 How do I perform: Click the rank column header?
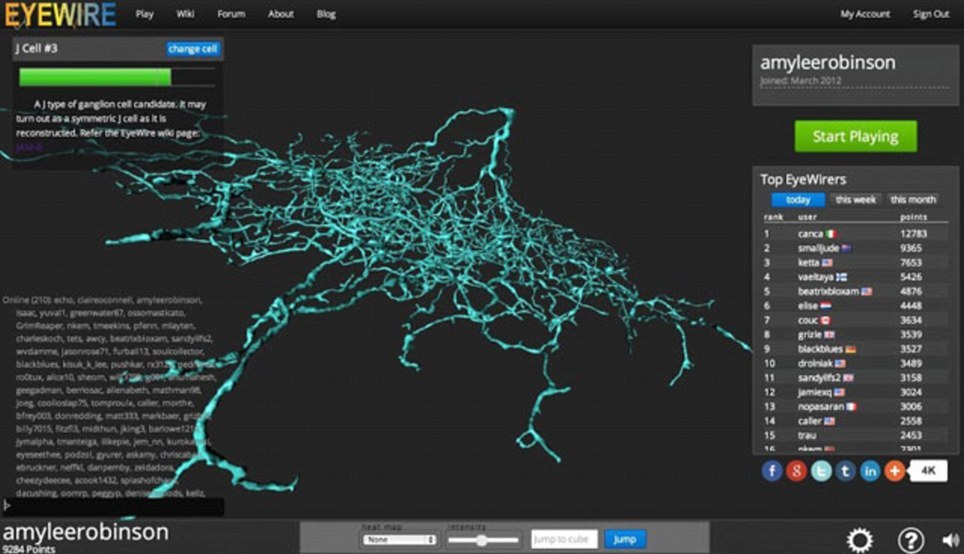(x=773, y=217)
